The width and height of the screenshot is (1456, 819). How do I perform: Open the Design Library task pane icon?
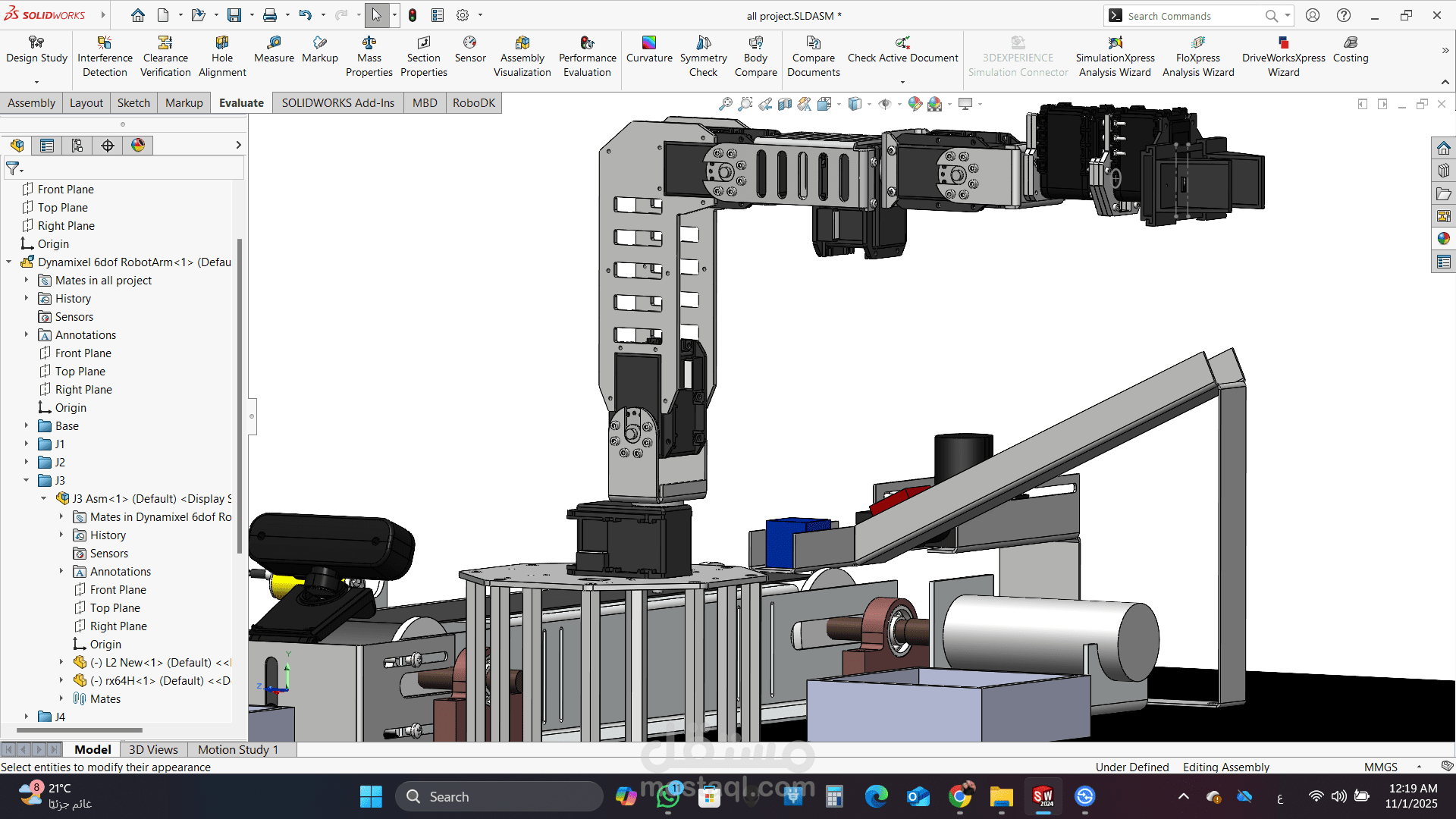pos(1443,171)
